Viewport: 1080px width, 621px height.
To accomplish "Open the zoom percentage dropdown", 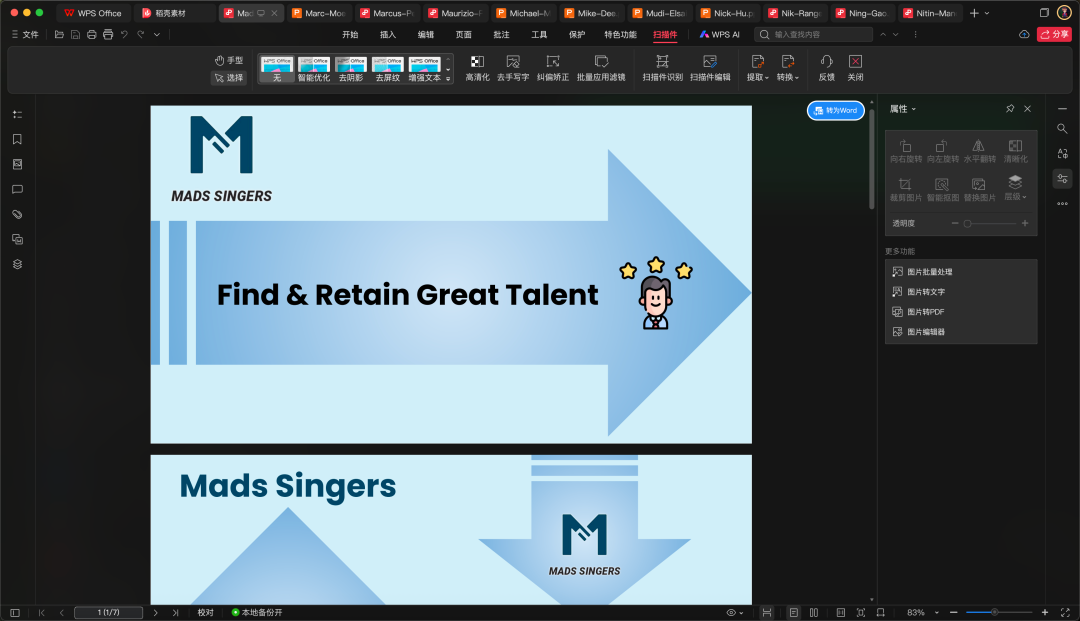I will tap(937, 612).
